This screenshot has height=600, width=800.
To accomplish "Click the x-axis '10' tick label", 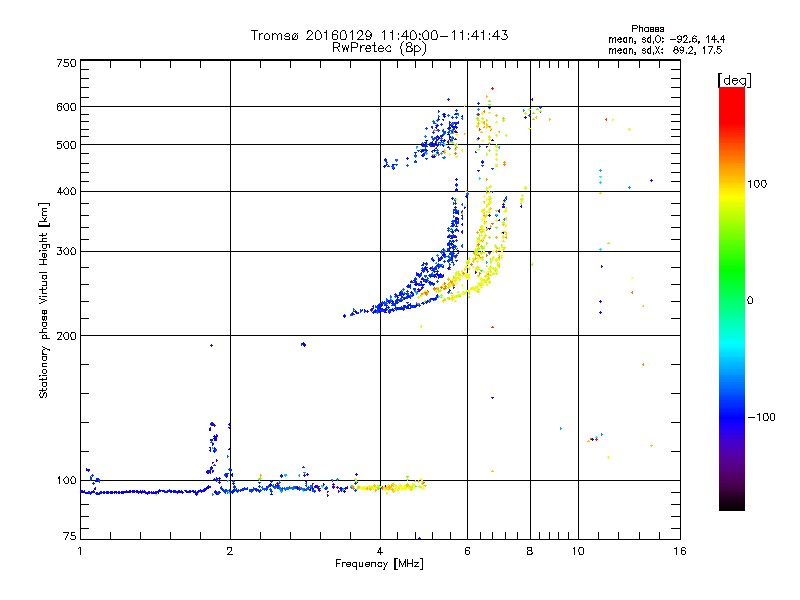I will tap(578, 551).
